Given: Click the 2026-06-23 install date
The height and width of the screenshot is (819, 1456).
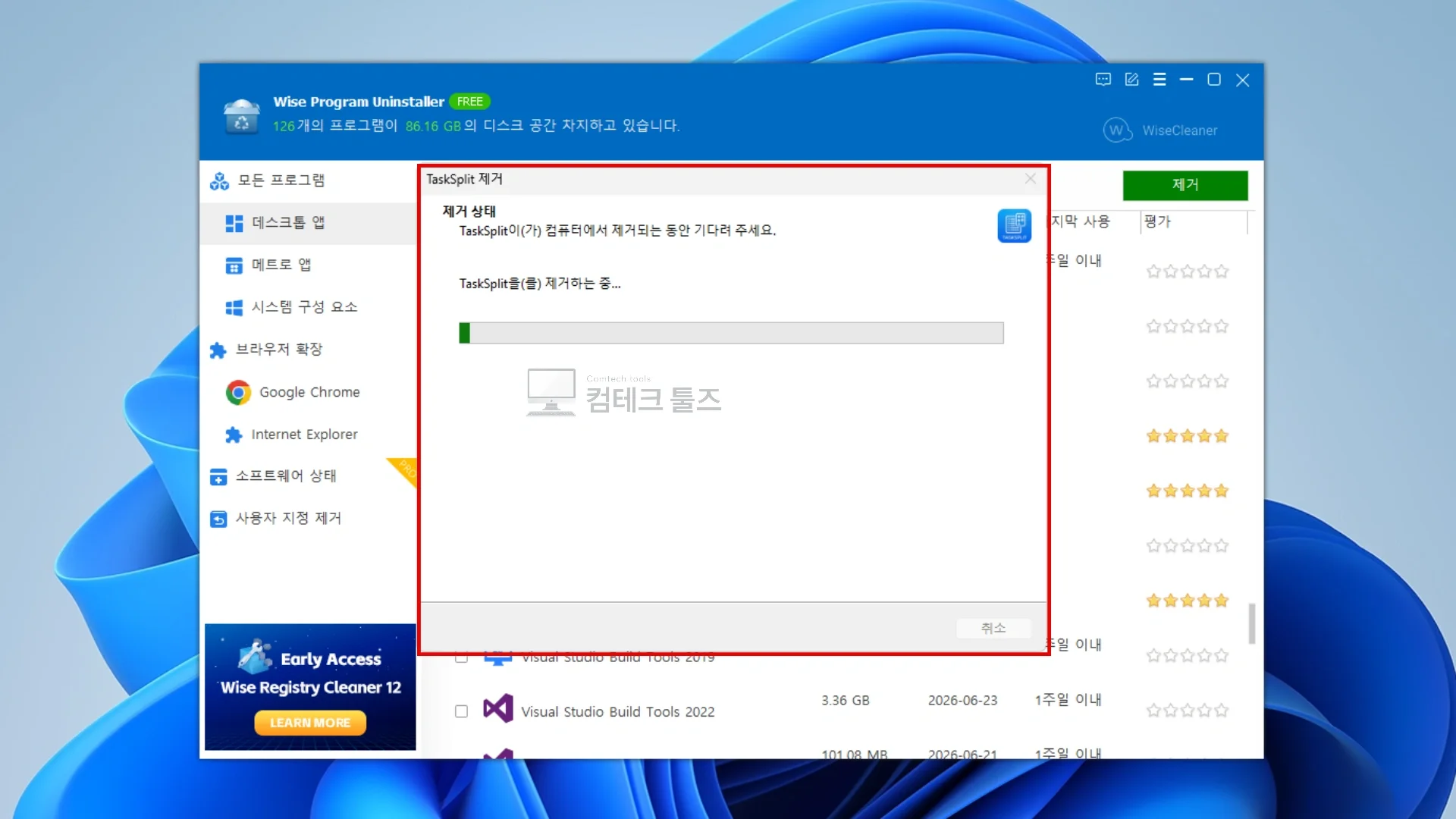Looking at the screenshot, I should tap(962, 701).
